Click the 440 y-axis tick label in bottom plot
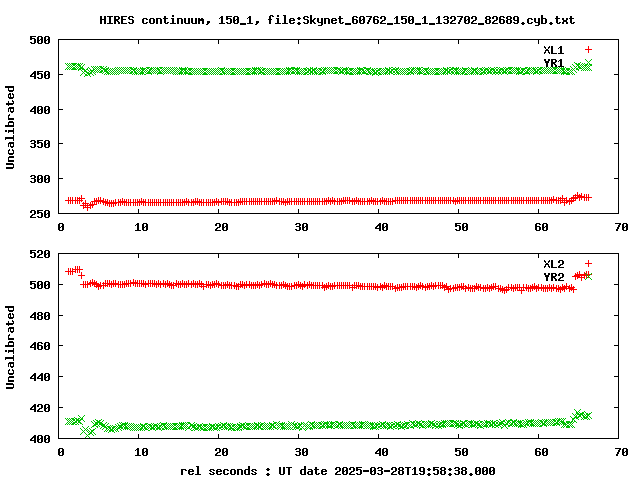The image size is (640, 480). point(40,377)
